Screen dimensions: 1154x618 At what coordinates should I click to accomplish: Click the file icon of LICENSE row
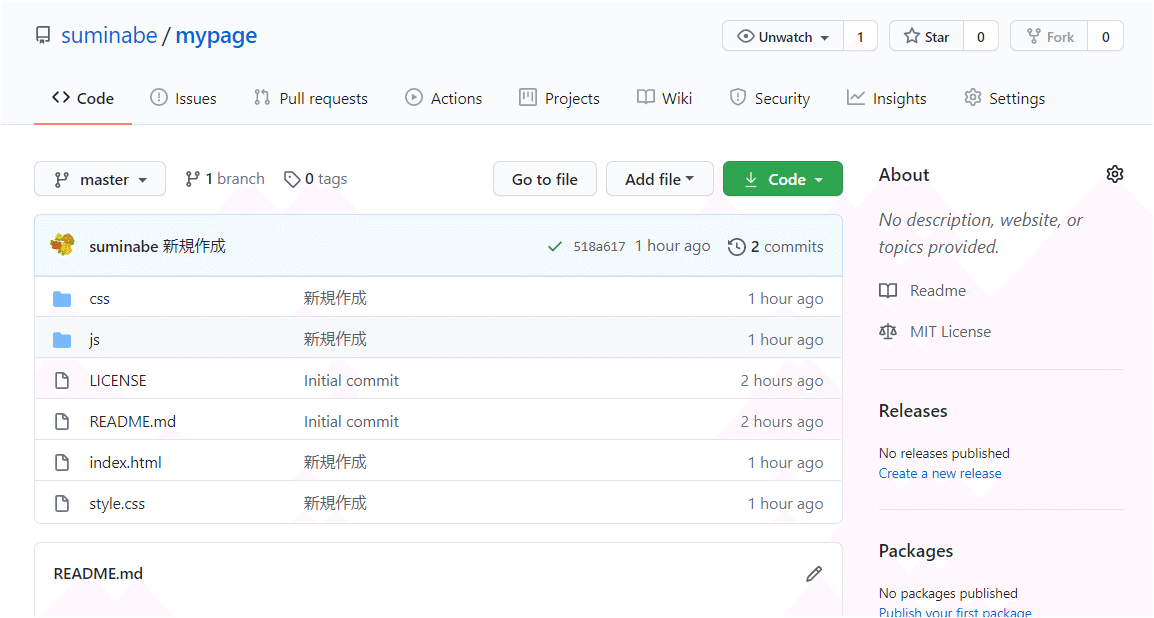[63, 380]
